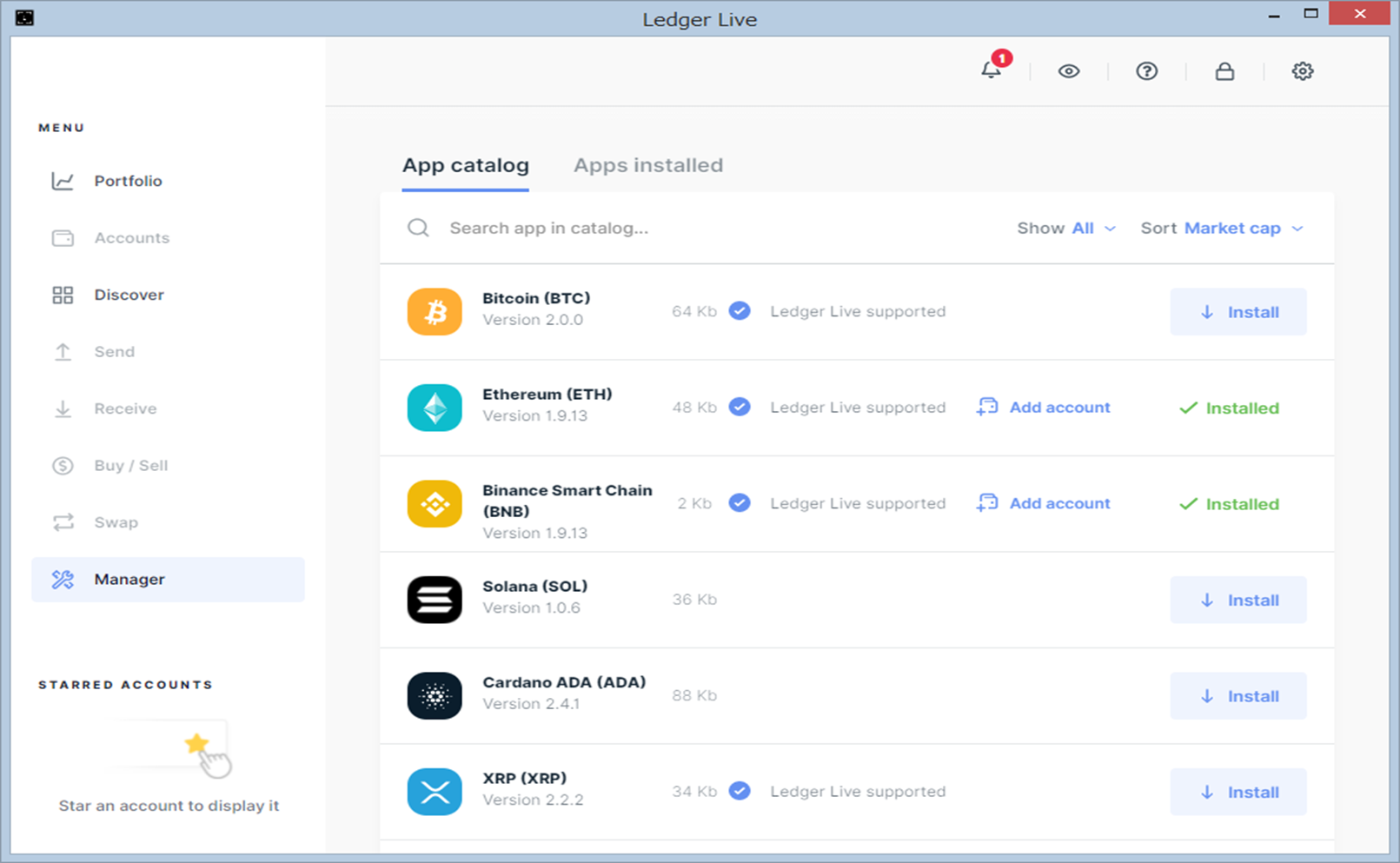Open the help question mark icon
The height and width of the screenshot is (863, 1400).
coord(1147,71)
